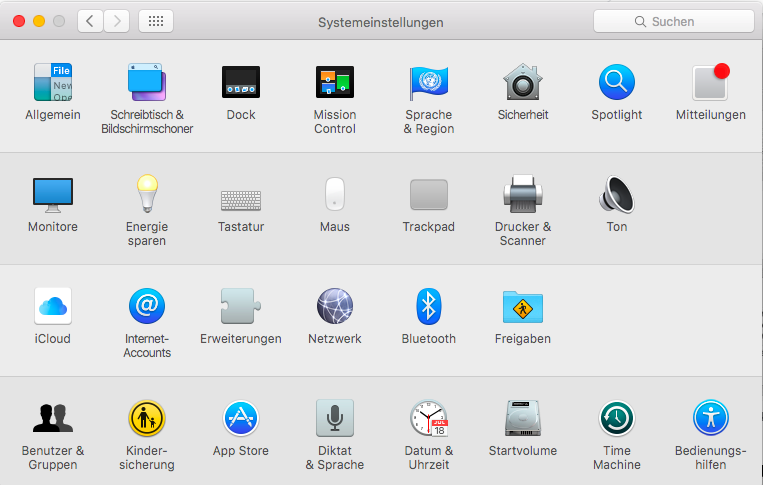
Task: Open Bluetooth settings
Action: 429,306
